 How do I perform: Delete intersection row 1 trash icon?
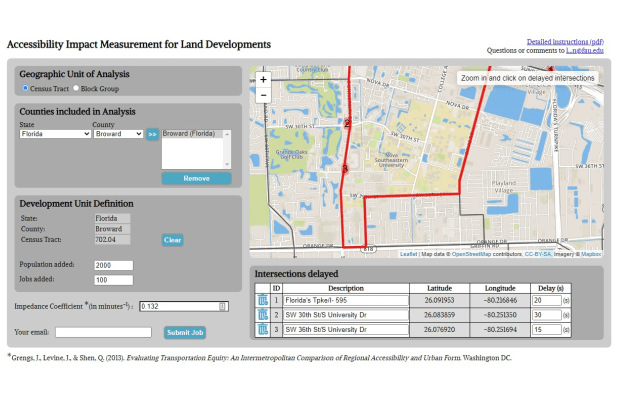263,300
